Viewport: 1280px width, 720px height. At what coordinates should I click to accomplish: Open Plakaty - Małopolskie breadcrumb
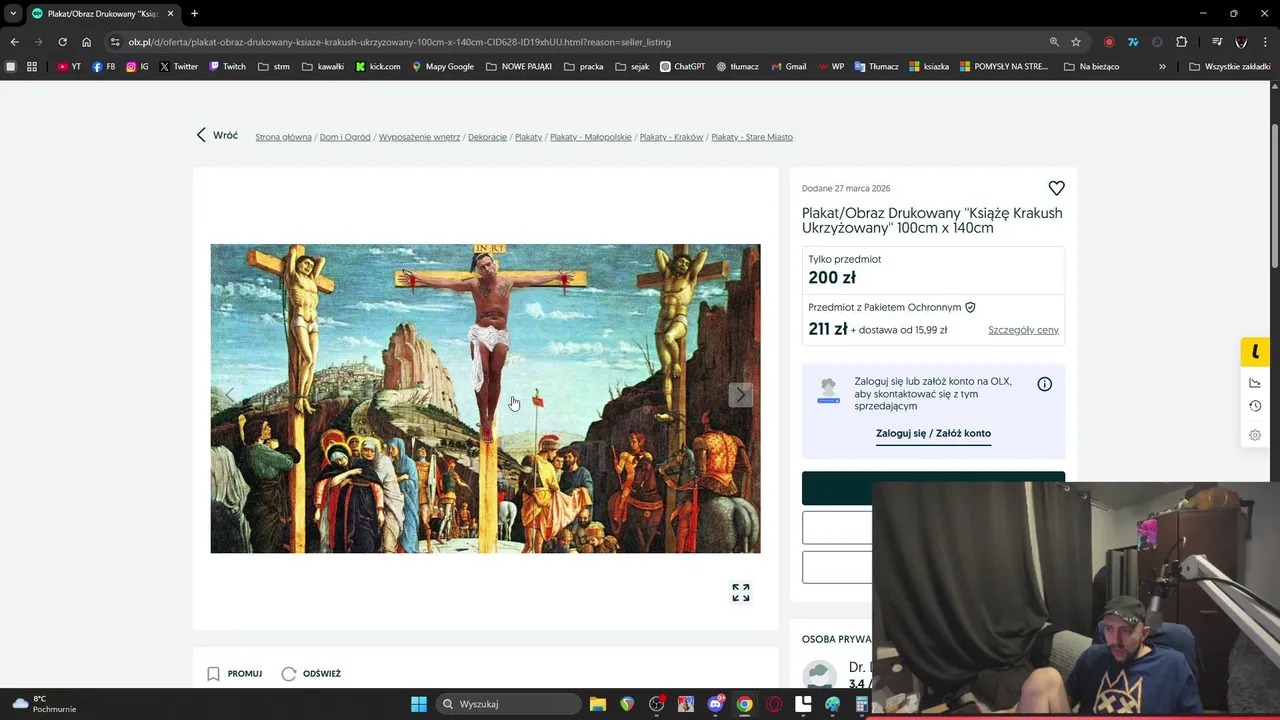click(590, 137)
